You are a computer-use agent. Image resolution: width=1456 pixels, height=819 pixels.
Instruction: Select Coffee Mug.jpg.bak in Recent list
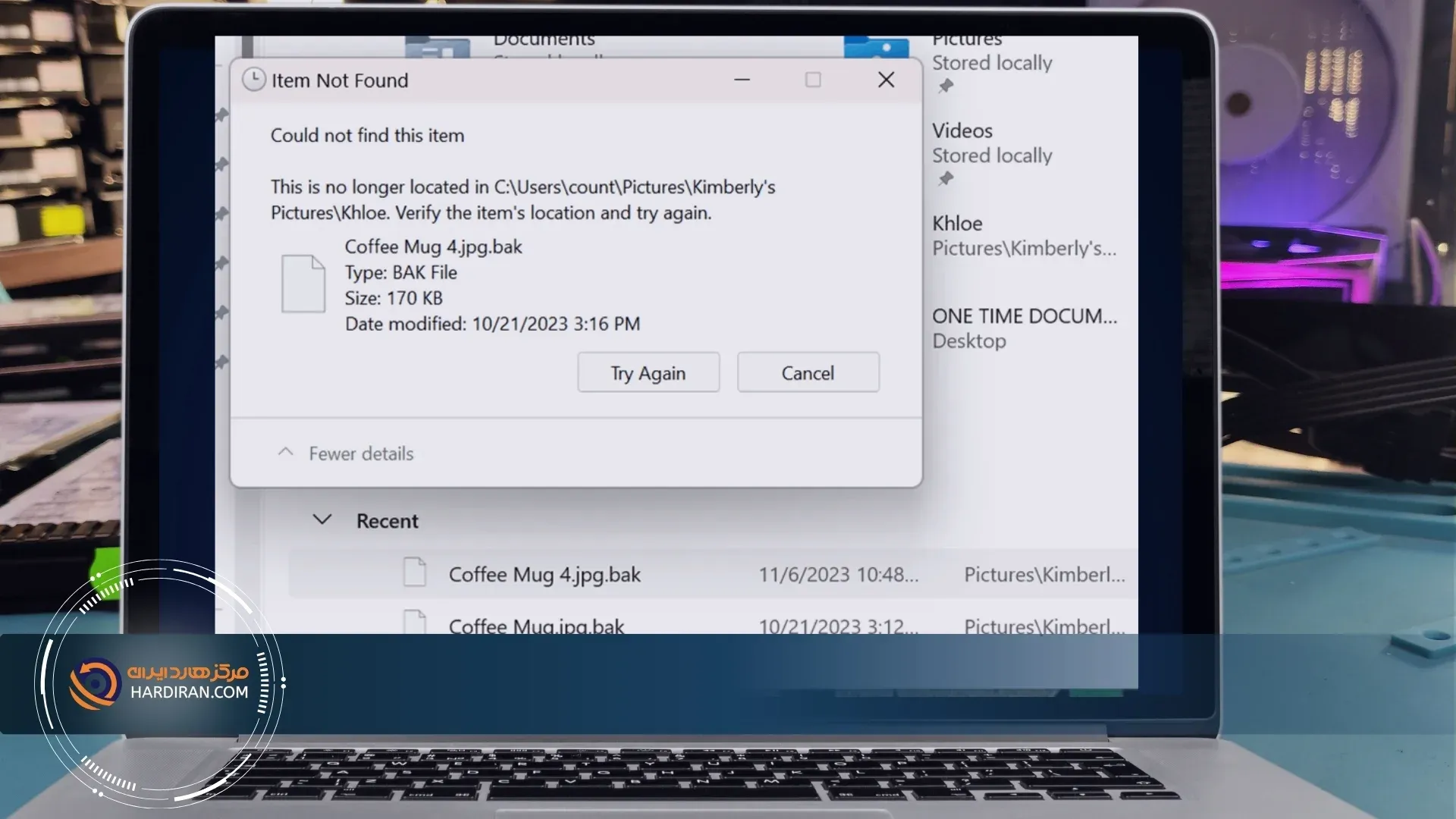[x=536, y=626]
